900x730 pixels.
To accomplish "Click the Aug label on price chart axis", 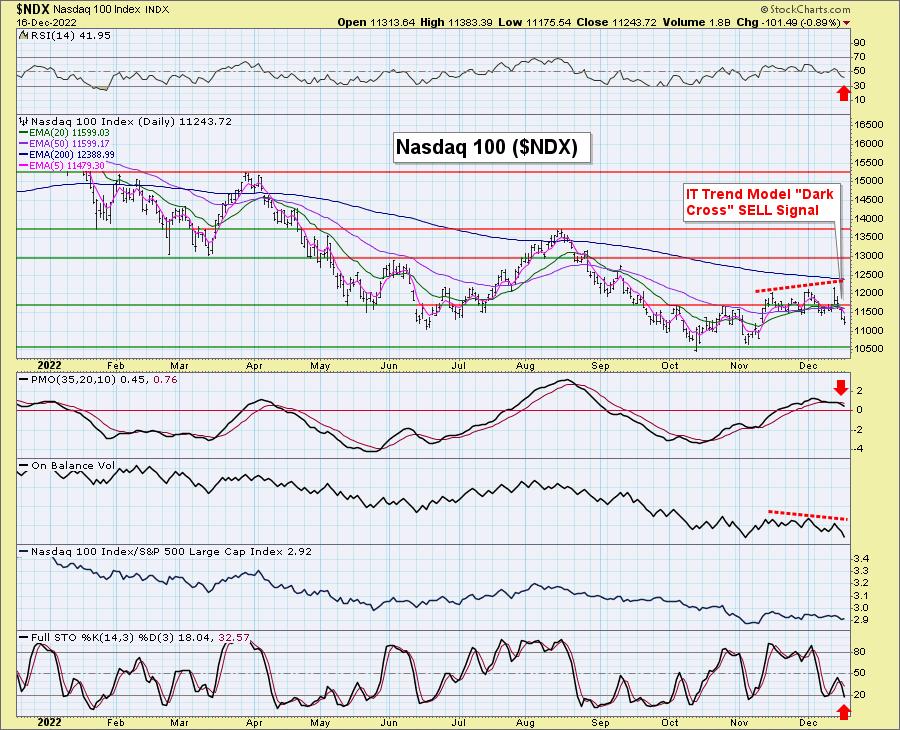I will pos(525,366).
